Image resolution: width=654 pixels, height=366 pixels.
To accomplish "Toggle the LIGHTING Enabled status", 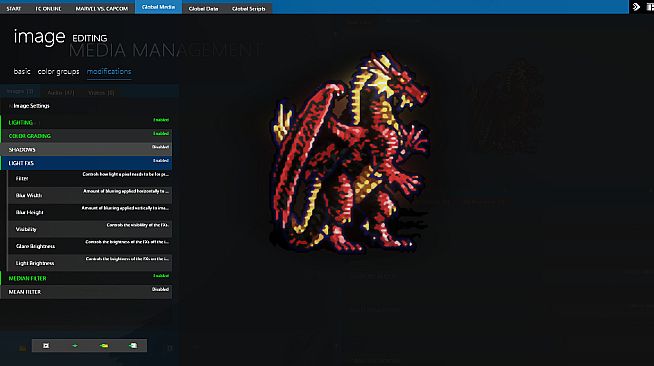I will coord(161,120).
